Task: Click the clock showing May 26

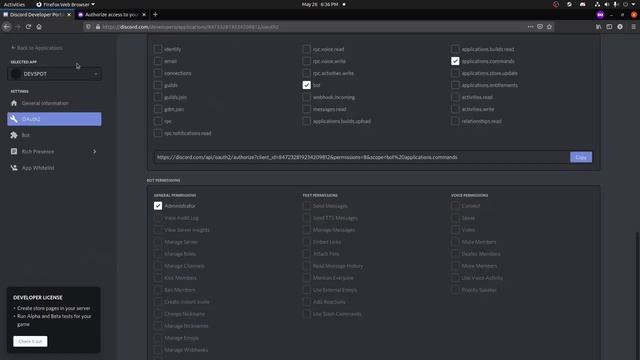Action: pyautogui.click(x=320, y=4)
